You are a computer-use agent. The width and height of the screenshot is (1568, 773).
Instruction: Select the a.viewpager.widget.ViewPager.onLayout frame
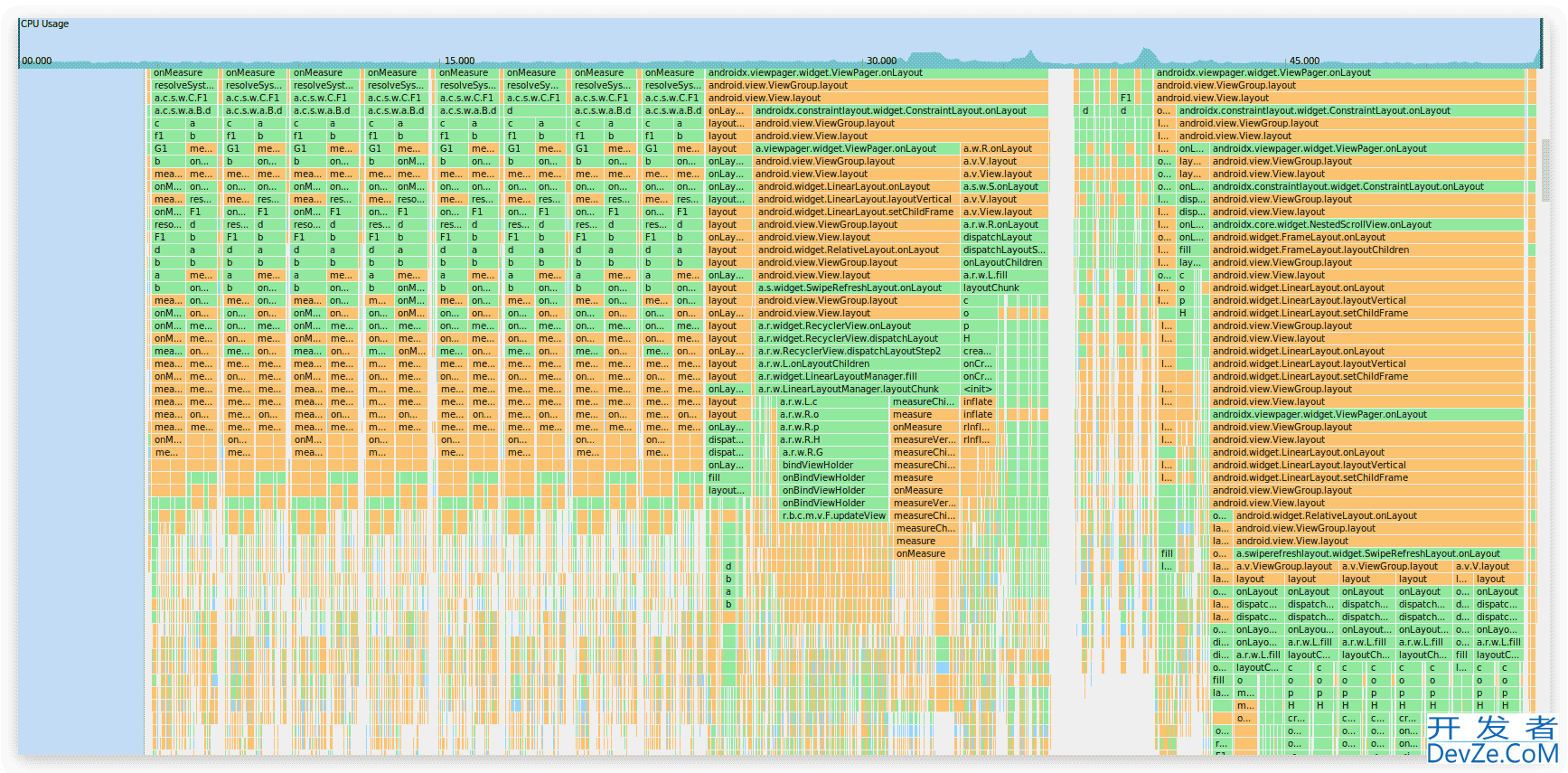[x=856, y=148]
